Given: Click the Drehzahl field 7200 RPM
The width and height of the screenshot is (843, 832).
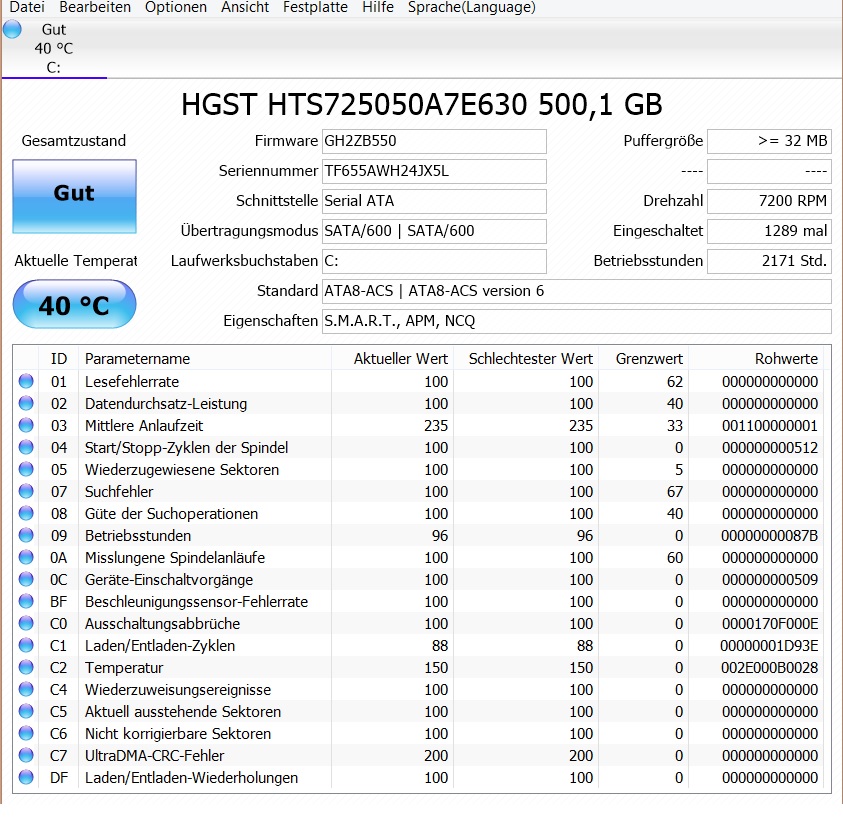Looking at the screenshot, I should click(769, 201).
